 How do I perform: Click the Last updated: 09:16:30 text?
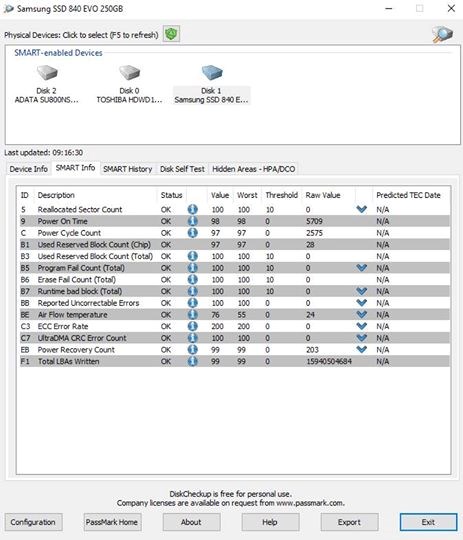(x=43, y=153)
